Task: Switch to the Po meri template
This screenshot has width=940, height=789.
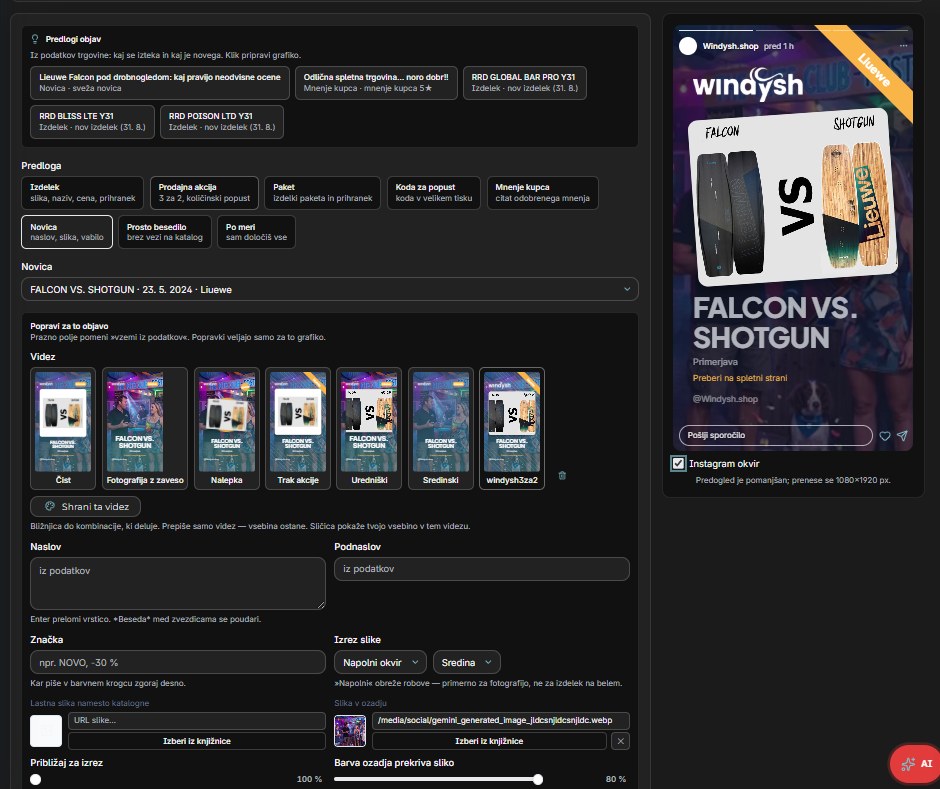Action: [256, 232]
